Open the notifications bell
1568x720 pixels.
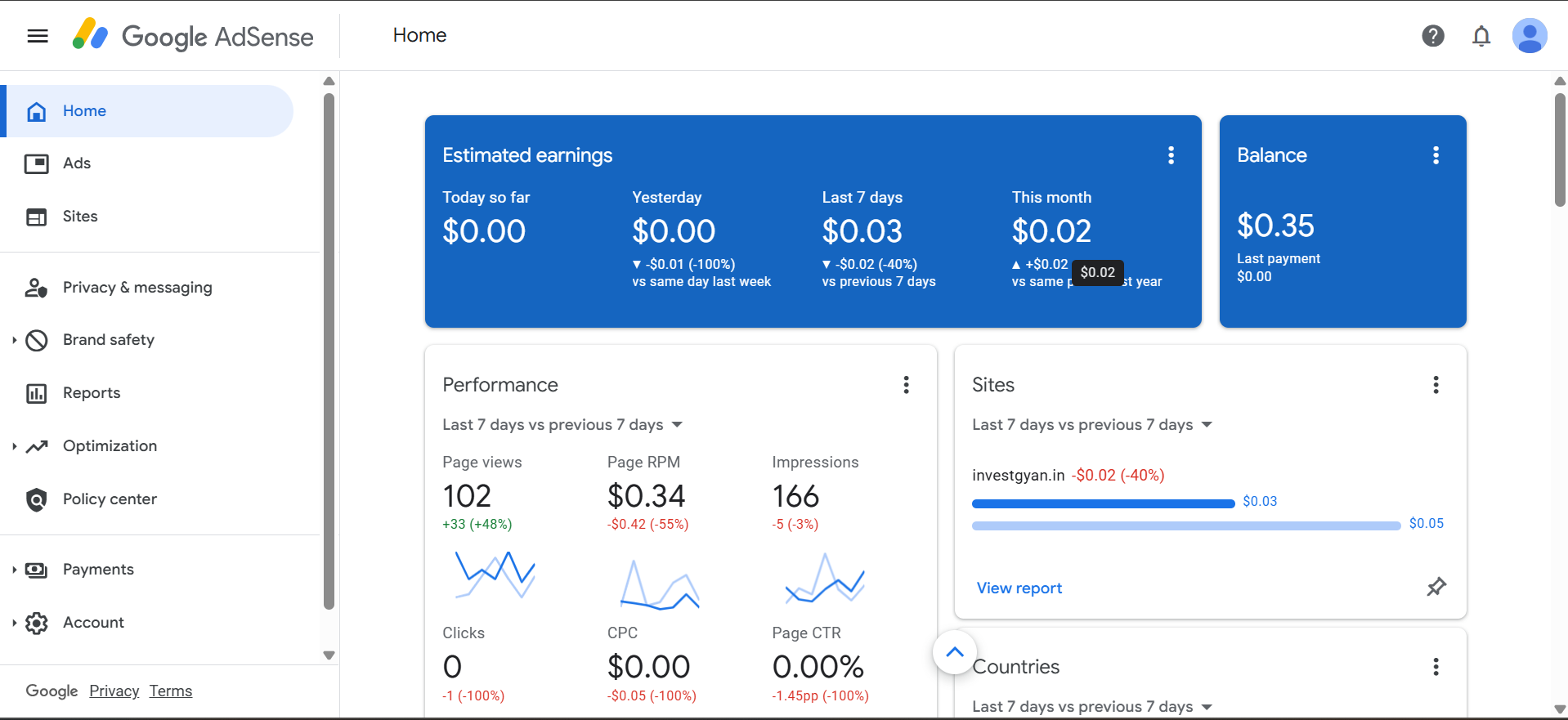pyautogui.click(x=1481, y=36)
